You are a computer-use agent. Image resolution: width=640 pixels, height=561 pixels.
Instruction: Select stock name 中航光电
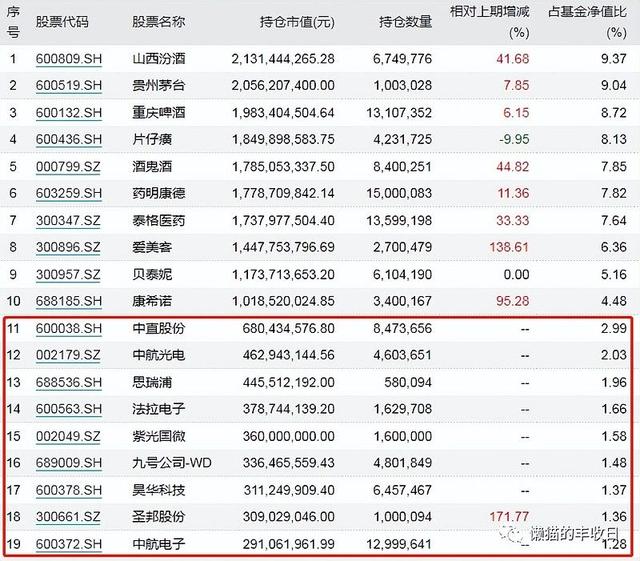158,355
